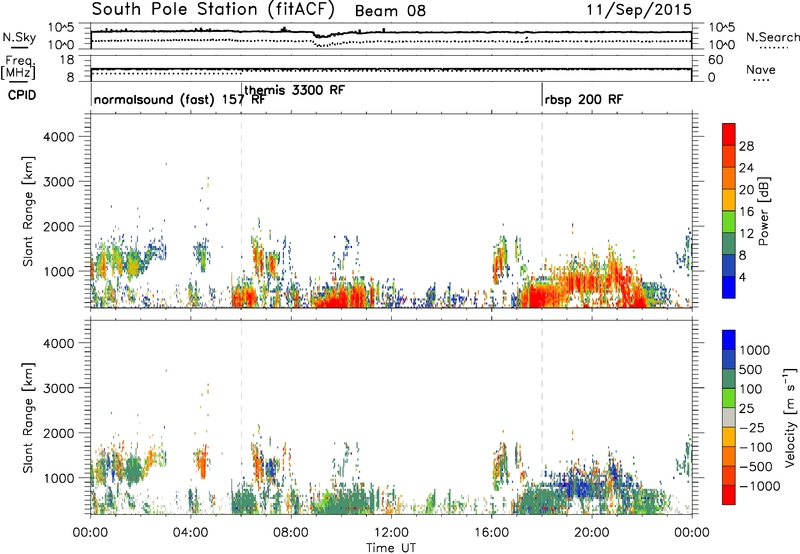Click the '12:00' time axis tick label
The width and height of the screenshot is (800, 554).
point(391,533)
